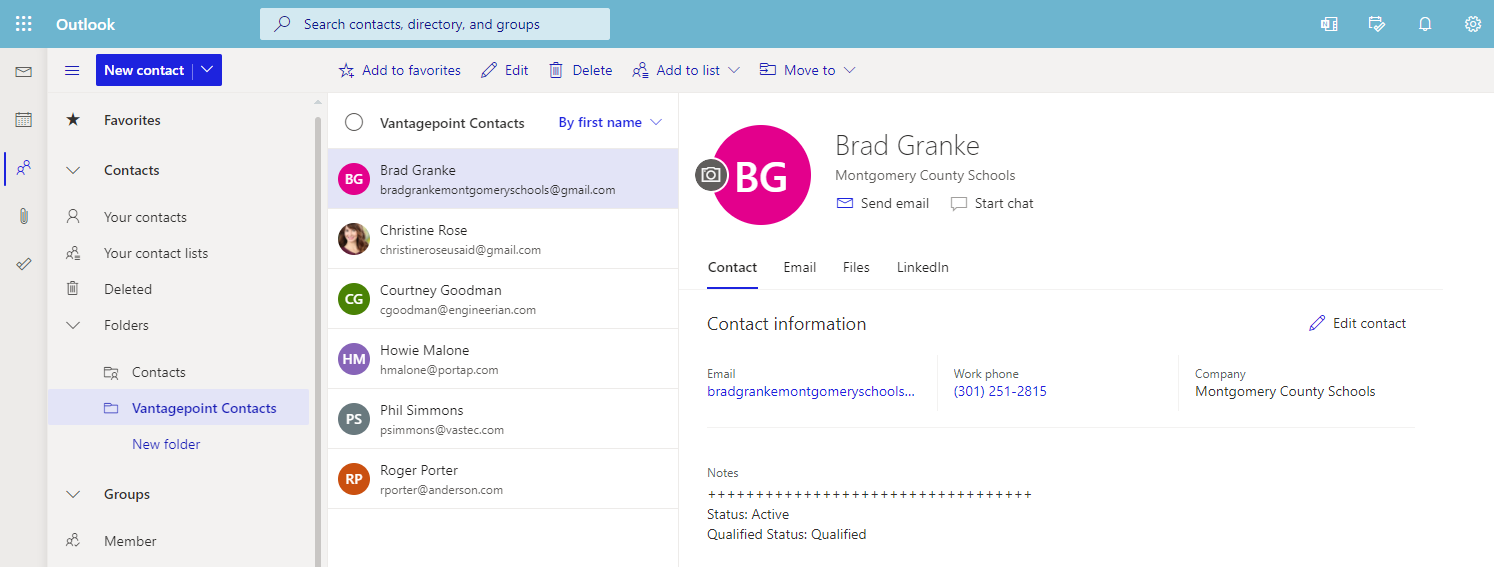Viewport: 1494px width, 567px height.
Task: Click Edit contact button
Action: tap(1357, 323)
